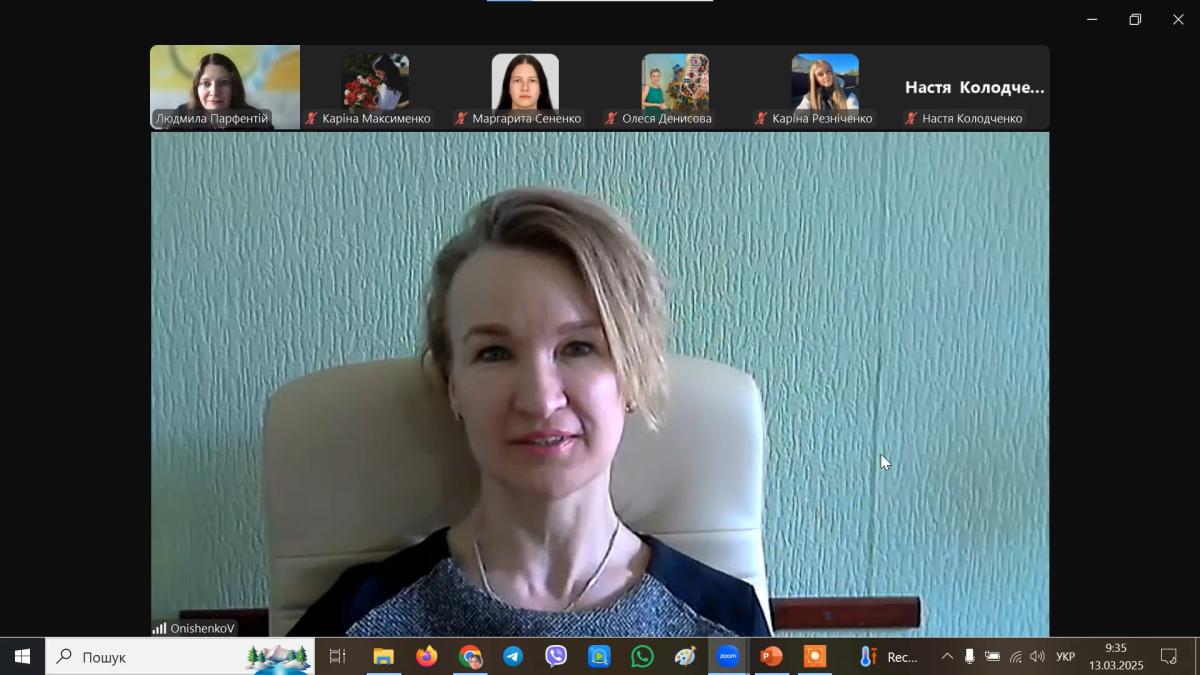Screen dimensions: 1200x675
Task: Click the microphone icon in system tray
Action: (969, 657)
